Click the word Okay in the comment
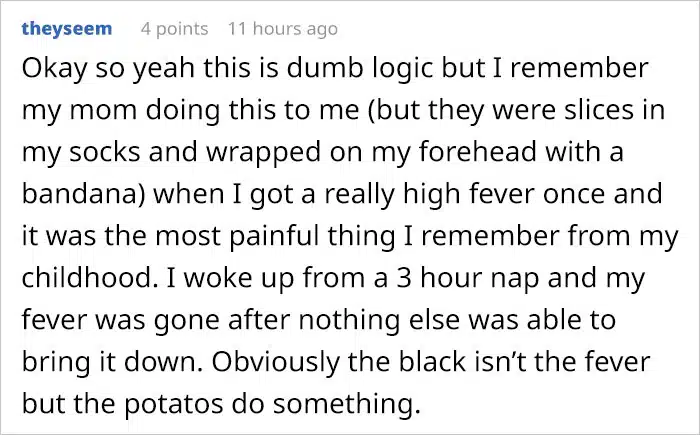 54,70
